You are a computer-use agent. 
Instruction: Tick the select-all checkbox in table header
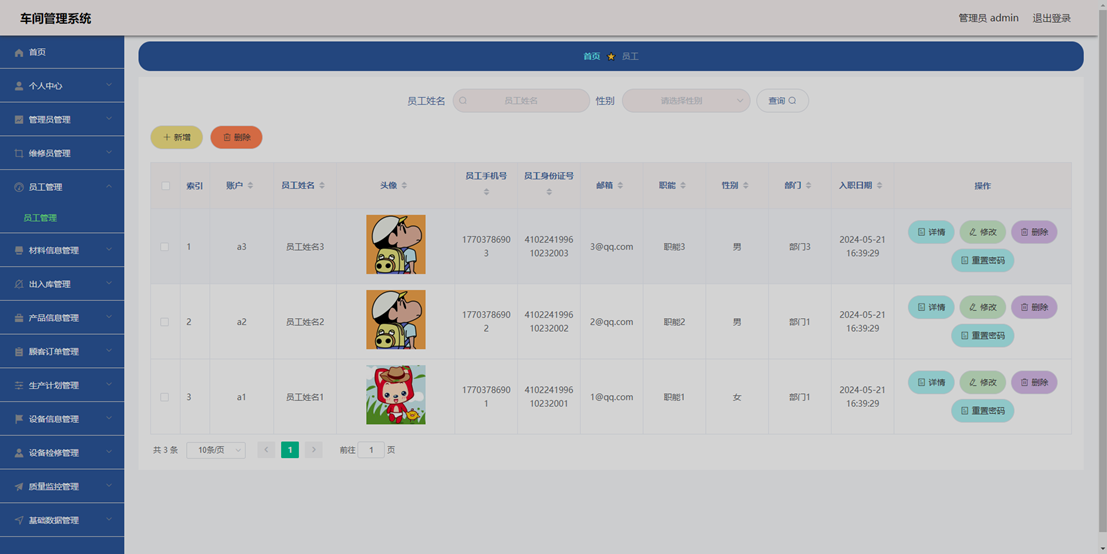tap(165, 186)
